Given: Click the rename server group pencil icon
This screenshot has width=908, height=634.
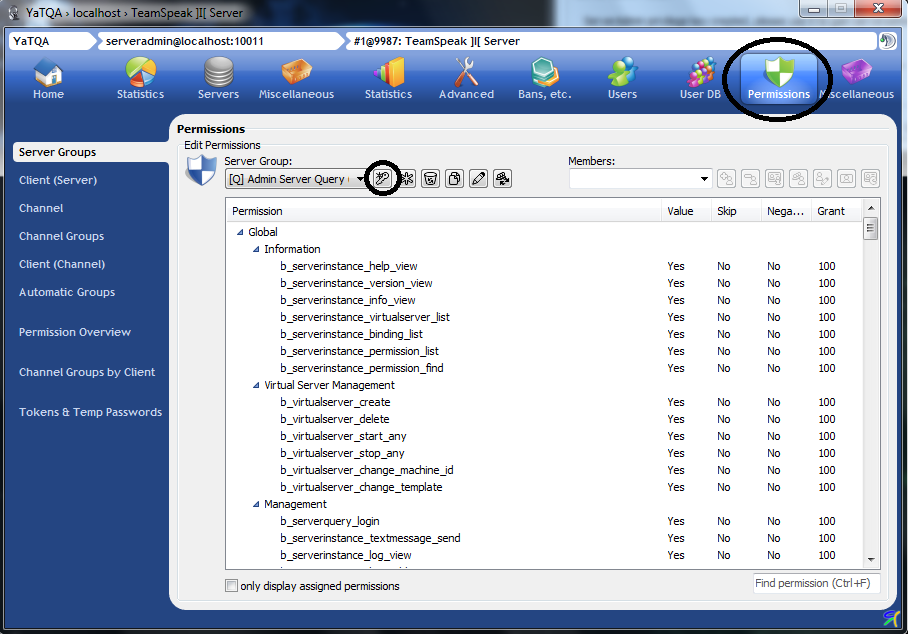Looking at the screenshot, I should [478, 178].
